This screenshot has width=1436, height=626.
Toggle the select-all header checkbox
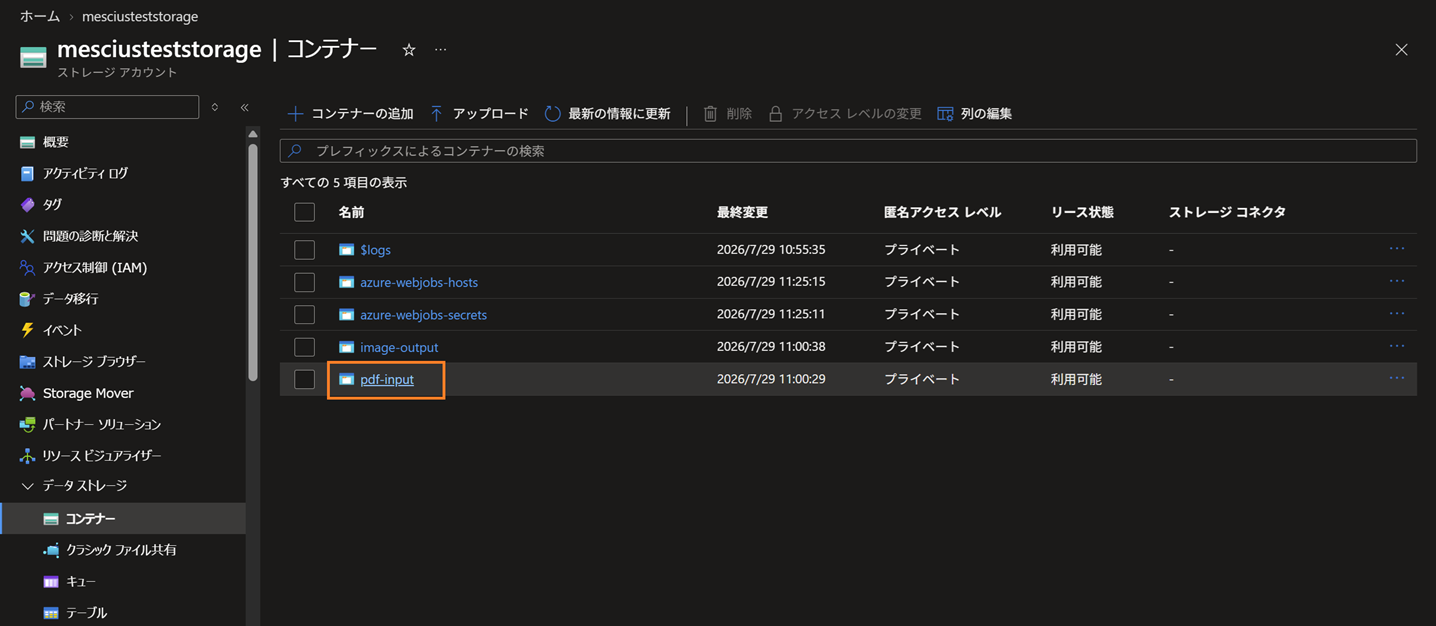305,212
